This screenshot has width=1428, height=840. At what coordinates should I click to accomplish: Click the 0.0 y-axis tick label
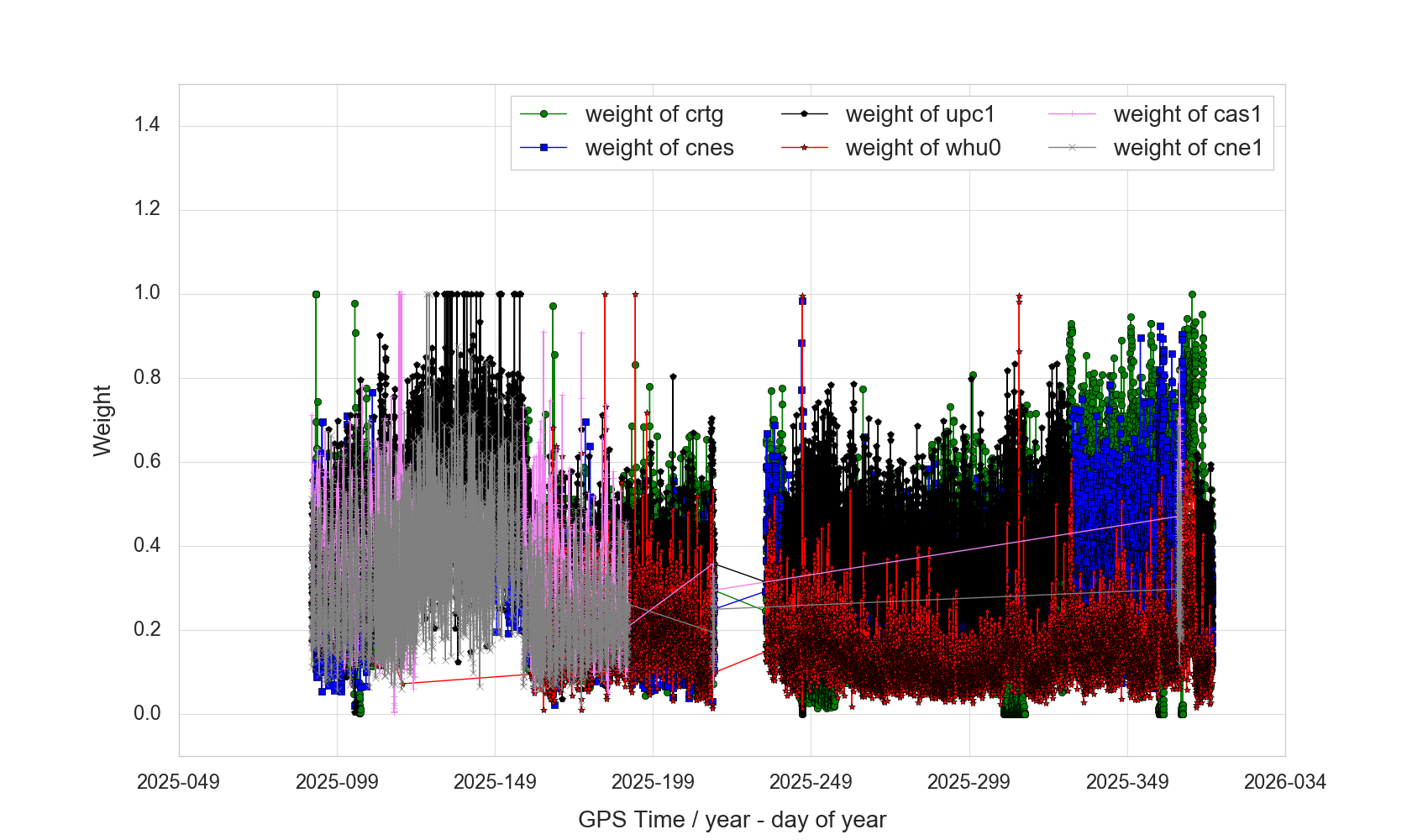tap(147, 713)
